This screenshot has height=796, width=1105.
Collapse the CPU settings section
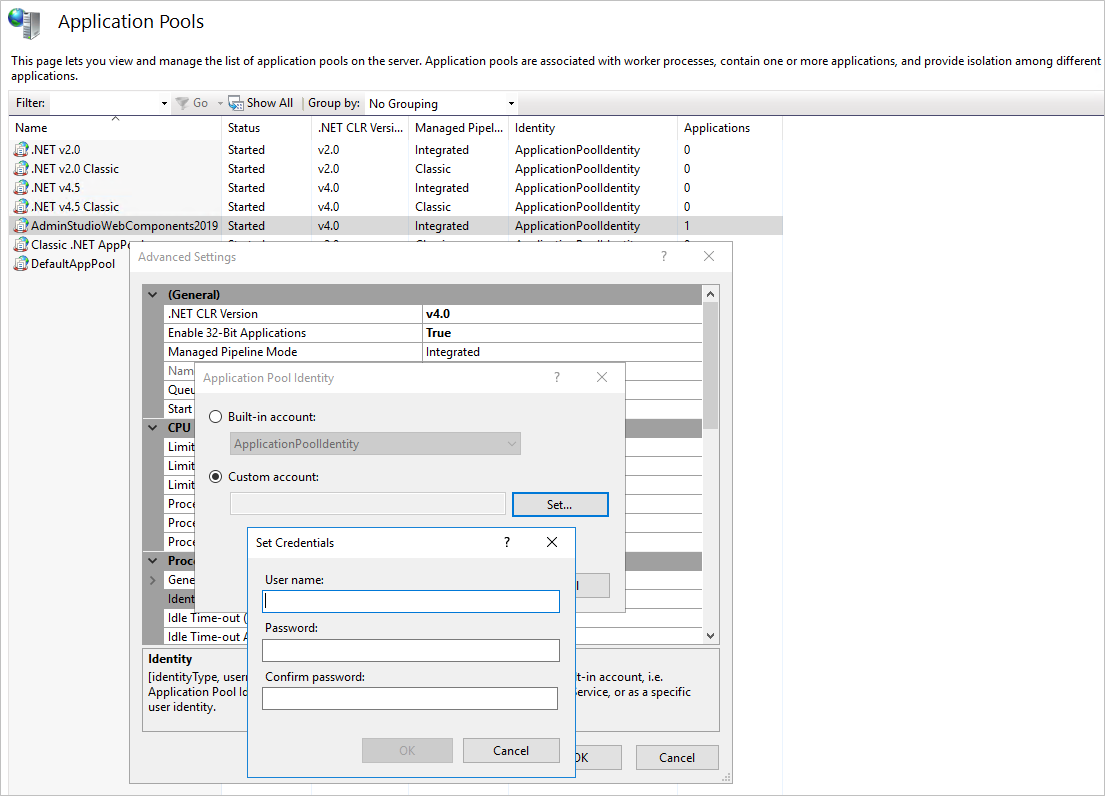[153, 428]
